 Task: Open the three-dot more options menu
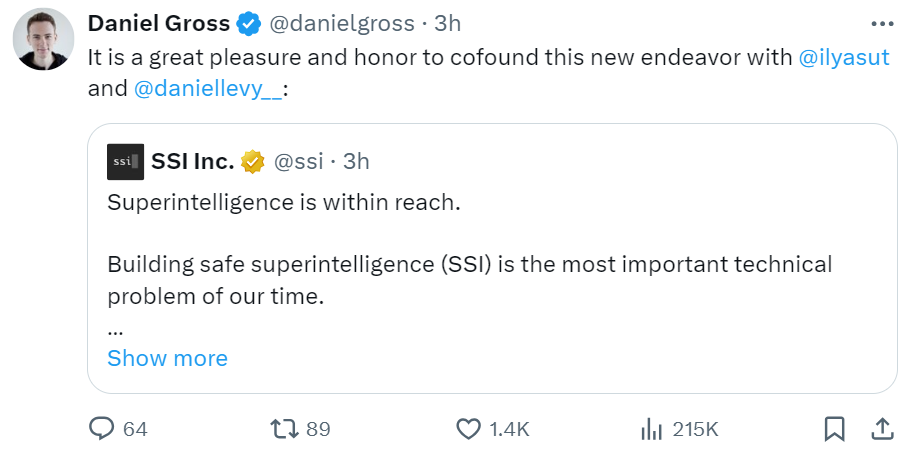882,24
